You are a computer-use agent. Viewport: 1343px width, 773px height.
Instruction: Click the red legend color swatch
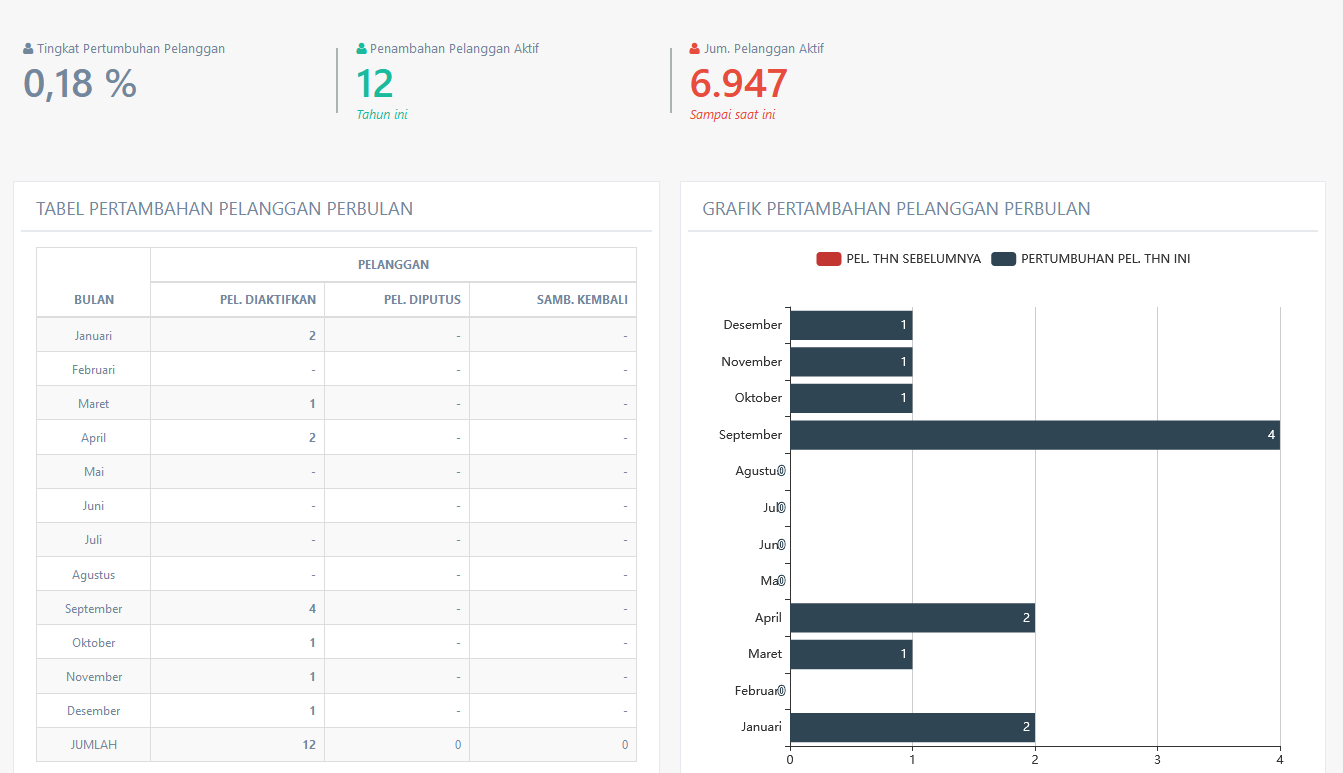pyautogui.click(x=829, y=259)
